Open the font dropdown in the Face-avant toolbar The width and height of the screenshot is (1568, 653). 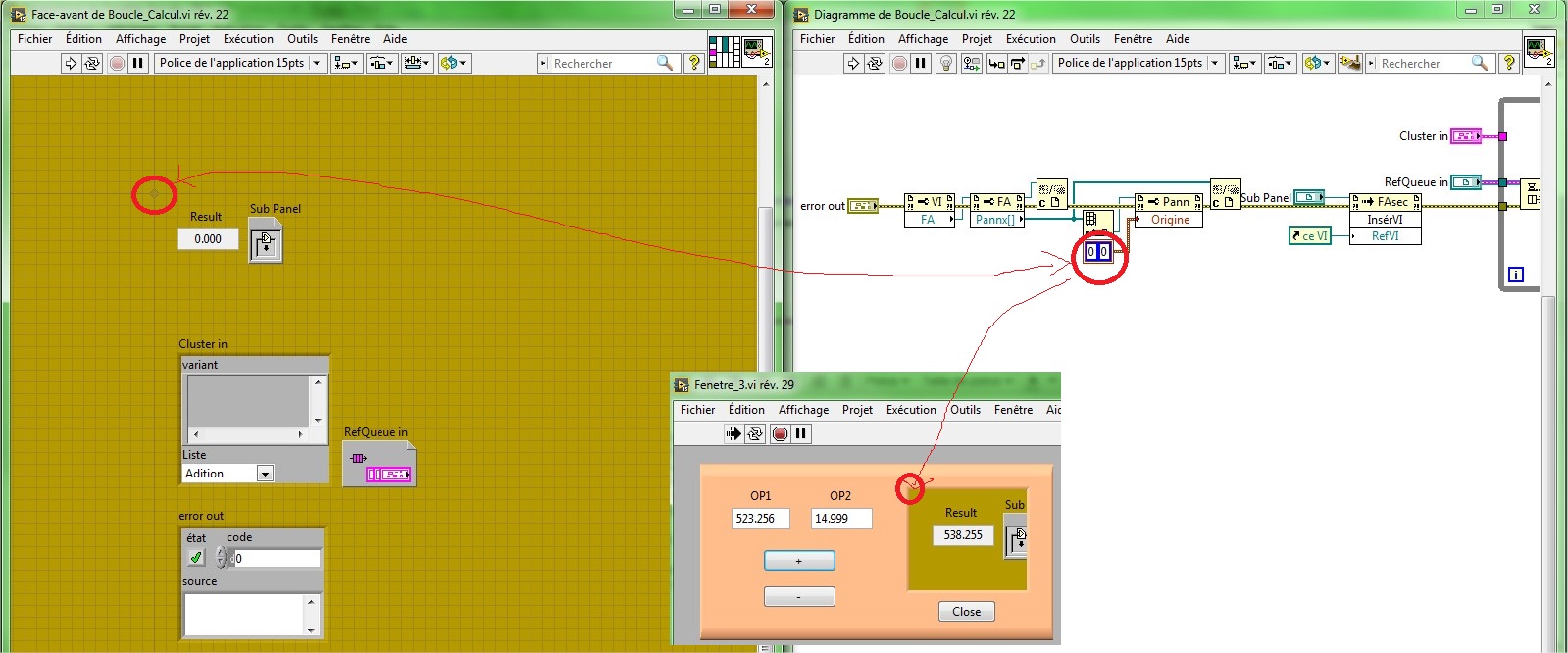[x=239, y=63]
